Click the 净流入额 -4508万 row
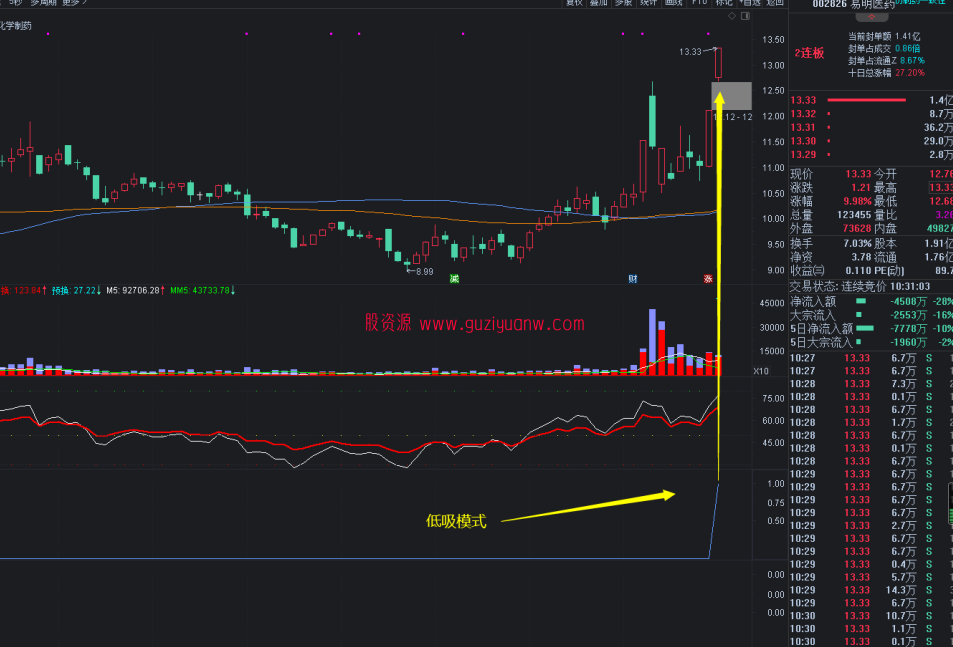 click(x=871, y=302)
